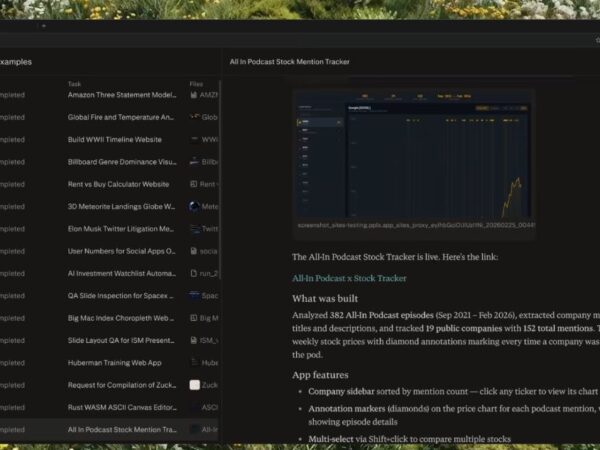
Task: Open User Numbers for Social Apps task
Action: tap(122, 251)
